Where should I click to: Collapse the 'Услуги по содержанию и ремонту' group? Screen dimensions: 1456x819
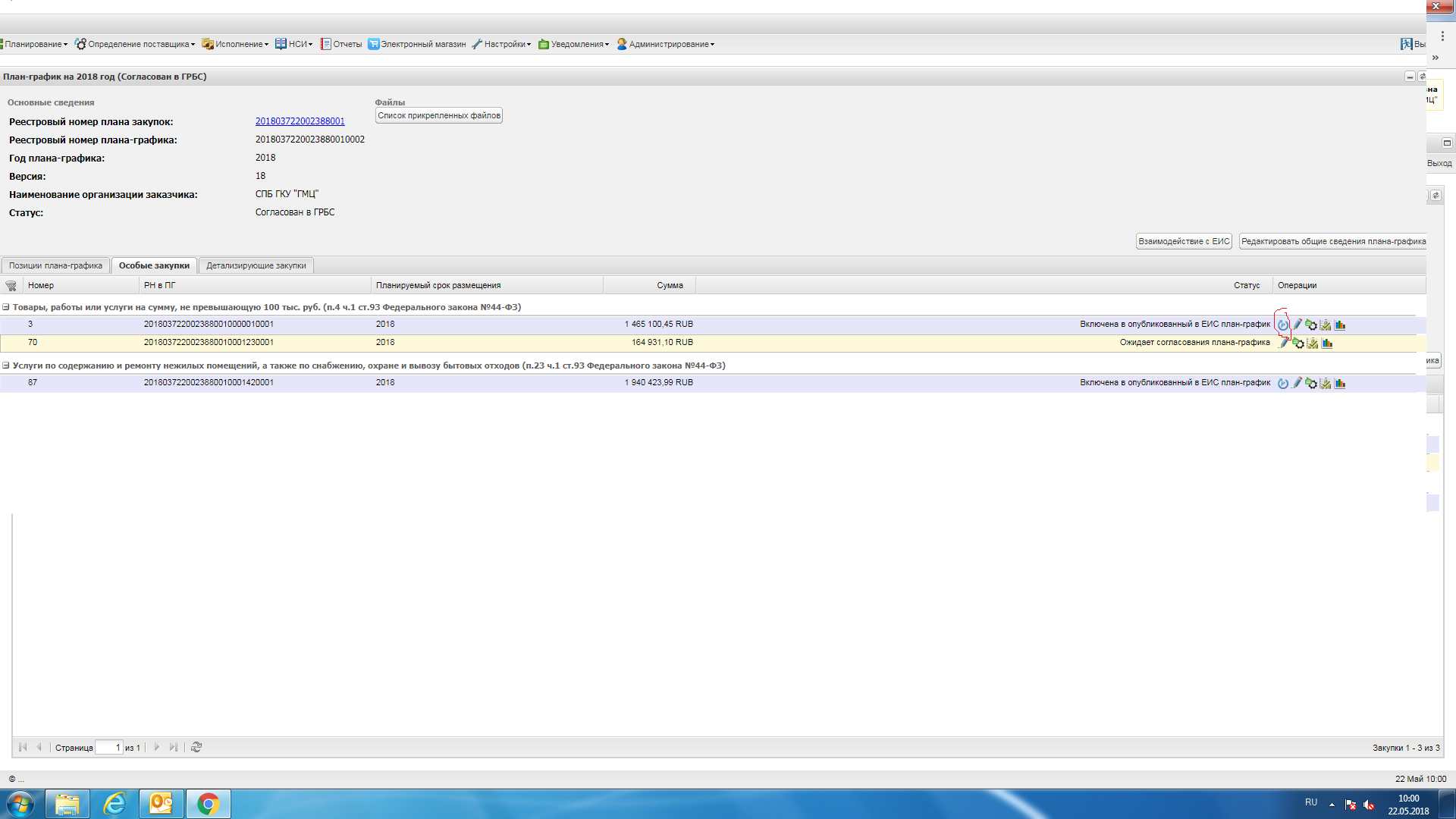(6, 366)
